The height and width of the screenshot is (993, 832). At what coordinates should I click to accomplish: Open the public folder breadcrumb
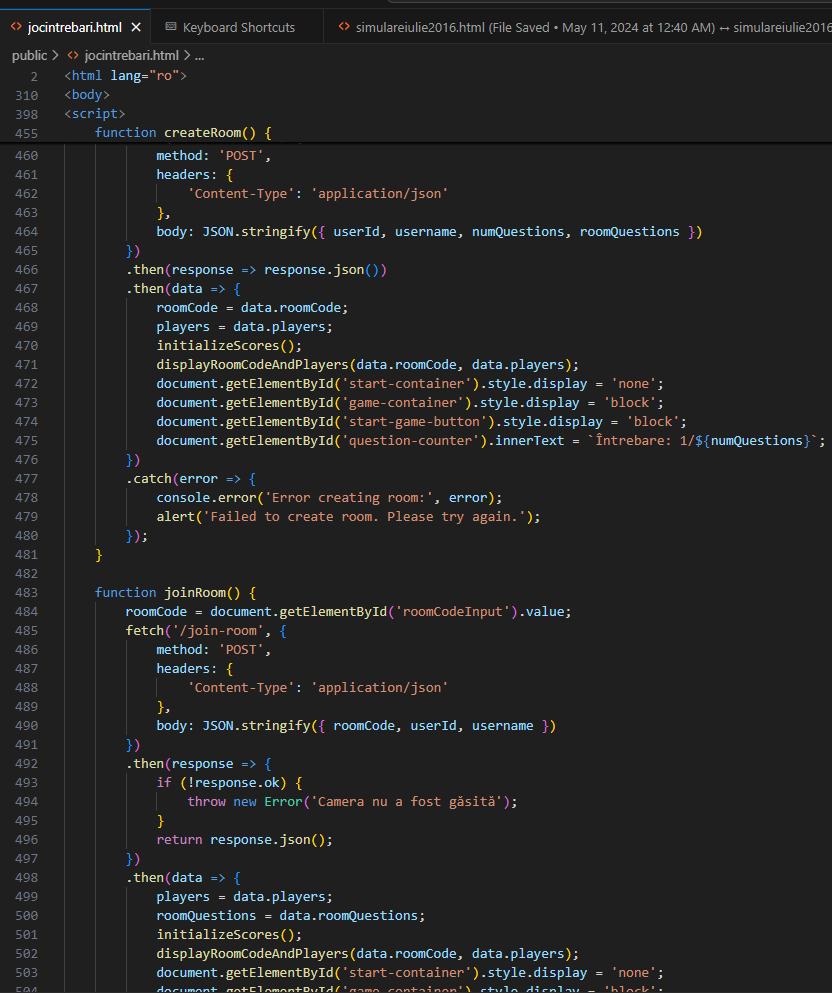pos(29,56)
